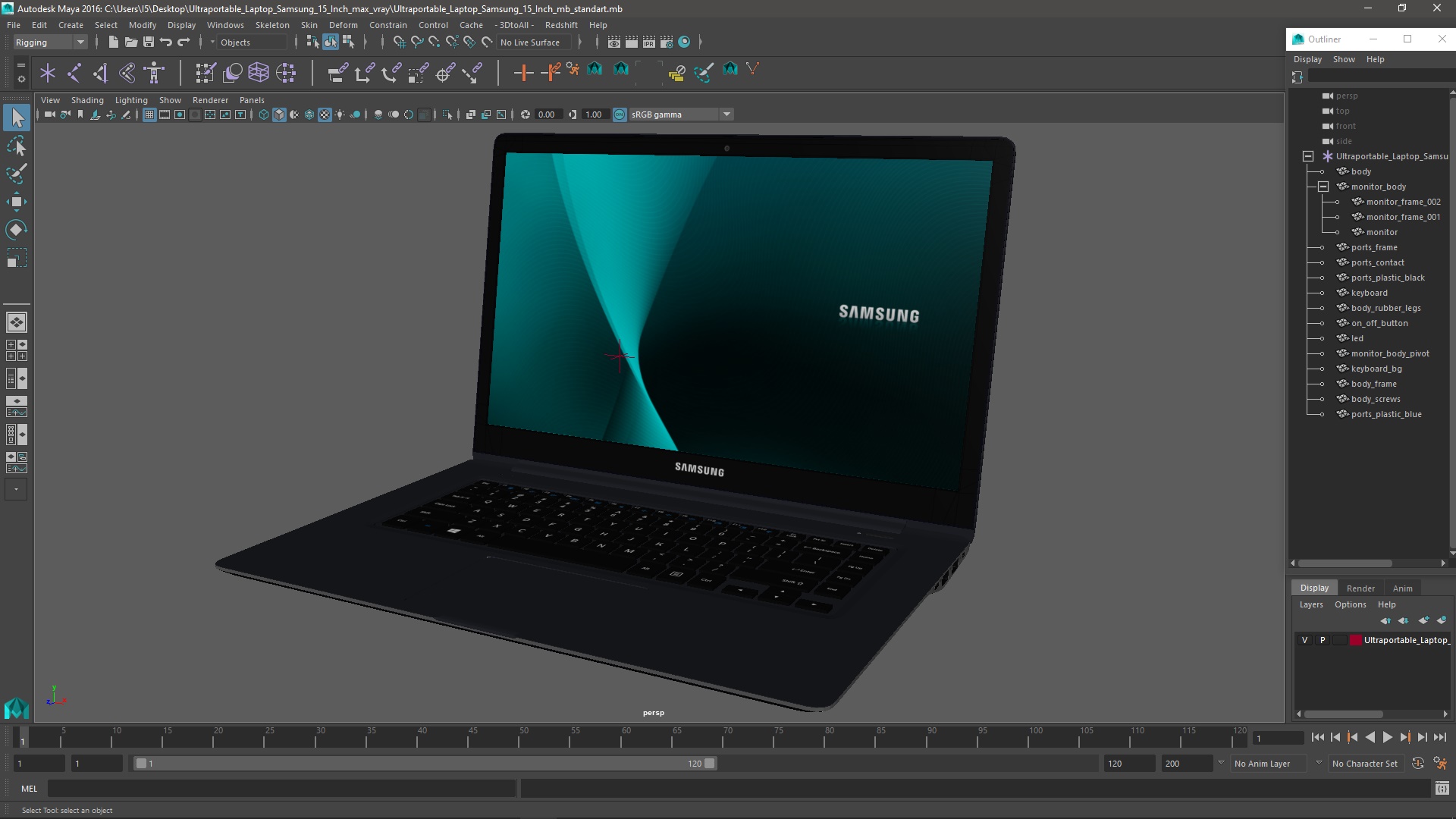
Task: Activate the Lasso Select tool
Action: [x=17, y=146]
